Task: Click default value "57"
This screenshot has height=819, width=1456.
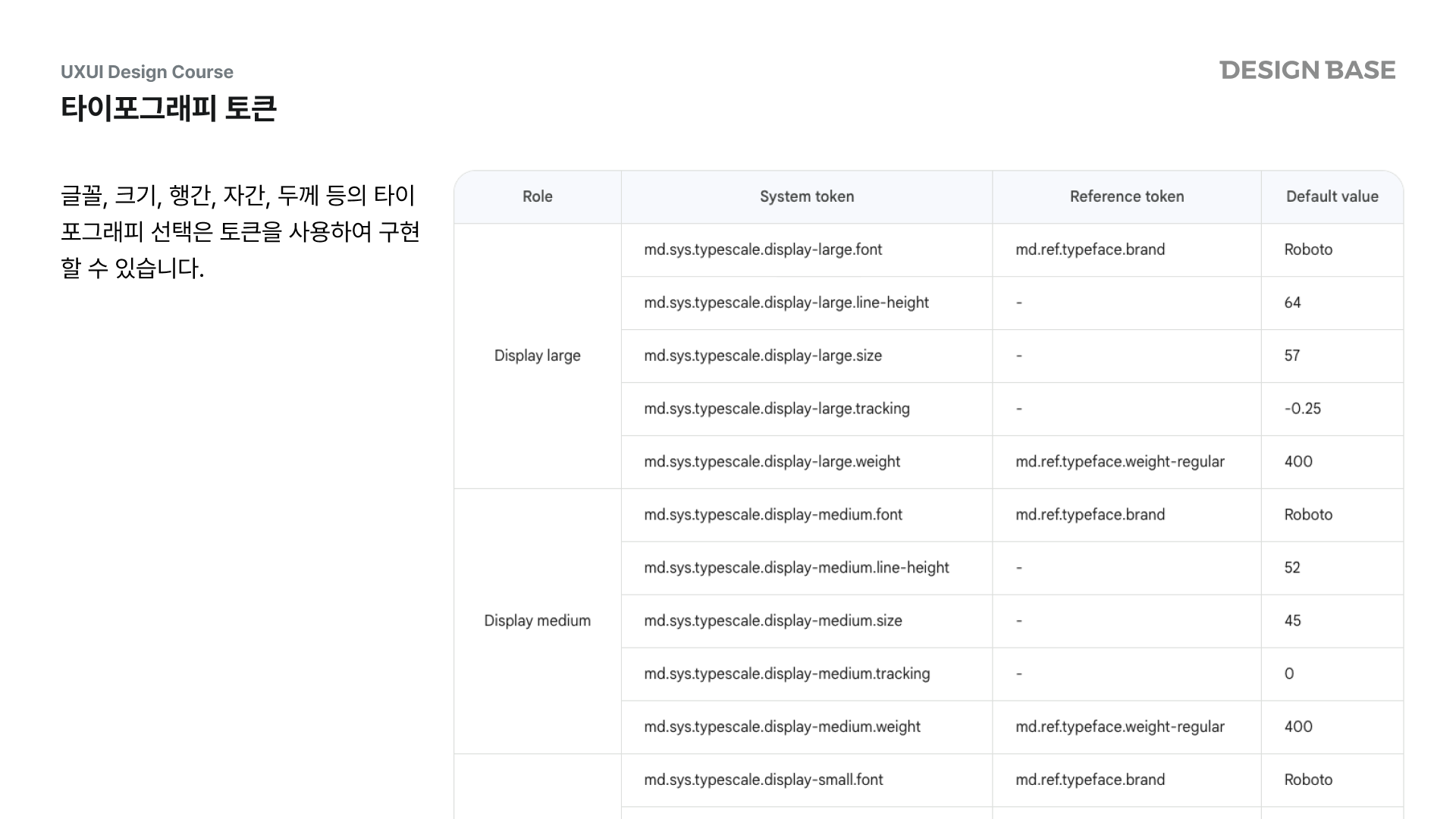Action: (1292, 356)
